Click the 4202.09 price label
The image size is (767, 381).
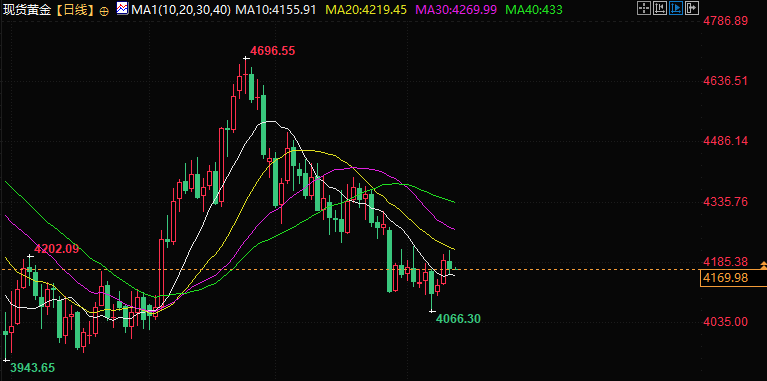coord(56,248)
